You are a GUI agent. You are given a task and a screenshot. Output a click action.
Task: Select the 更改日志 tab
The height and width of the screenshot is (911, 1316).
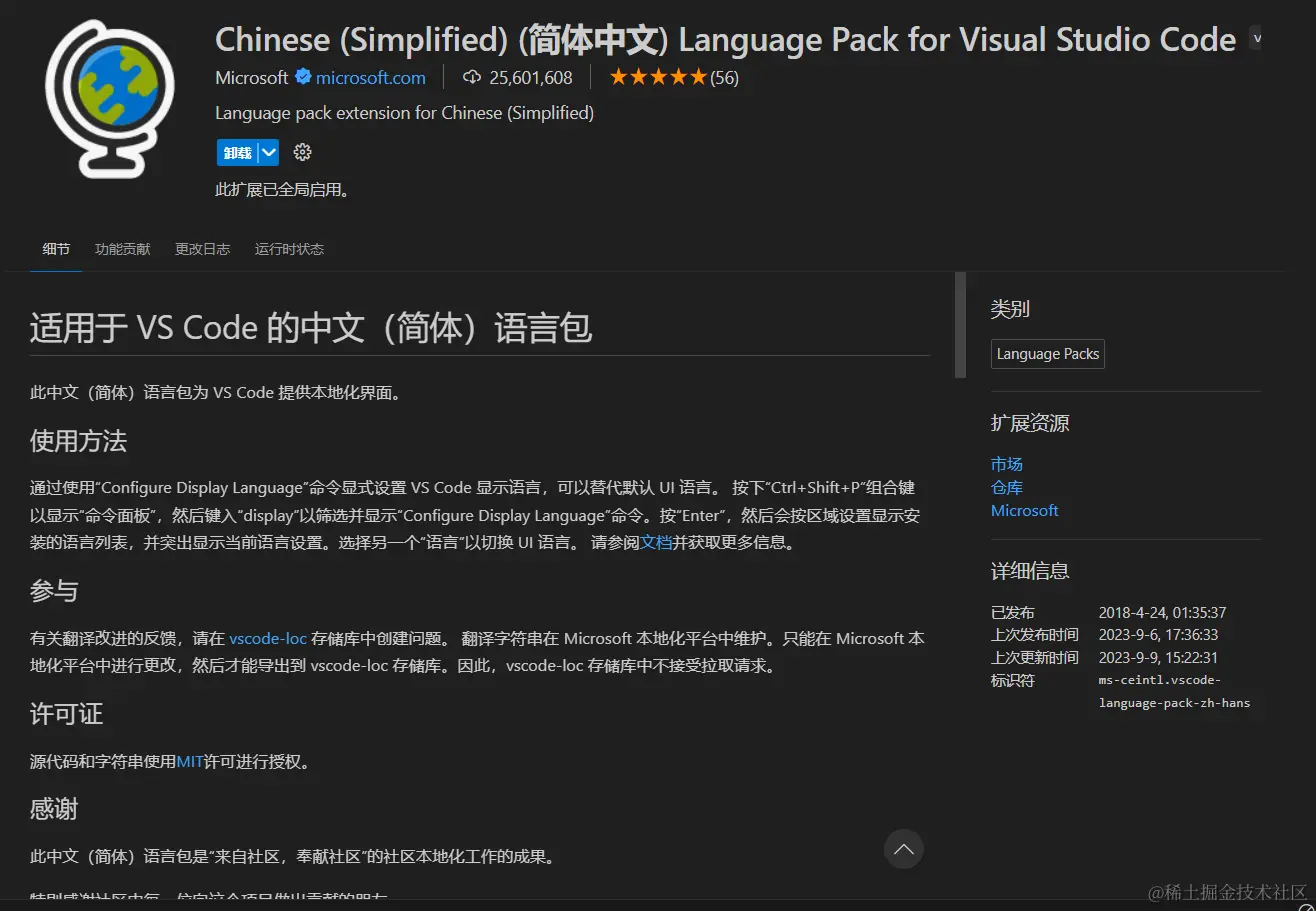pos(203,249)
